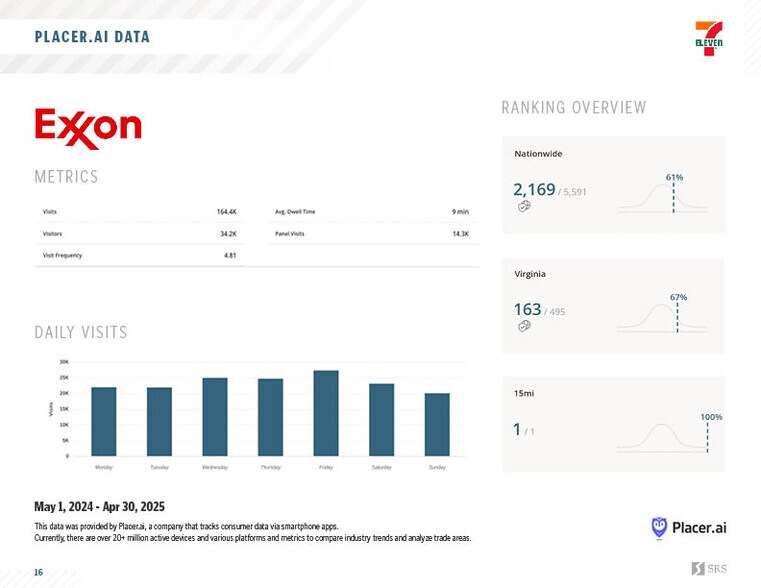Click the SRS logo
This screenshot has height=588, width=761.
pos(709,568)
